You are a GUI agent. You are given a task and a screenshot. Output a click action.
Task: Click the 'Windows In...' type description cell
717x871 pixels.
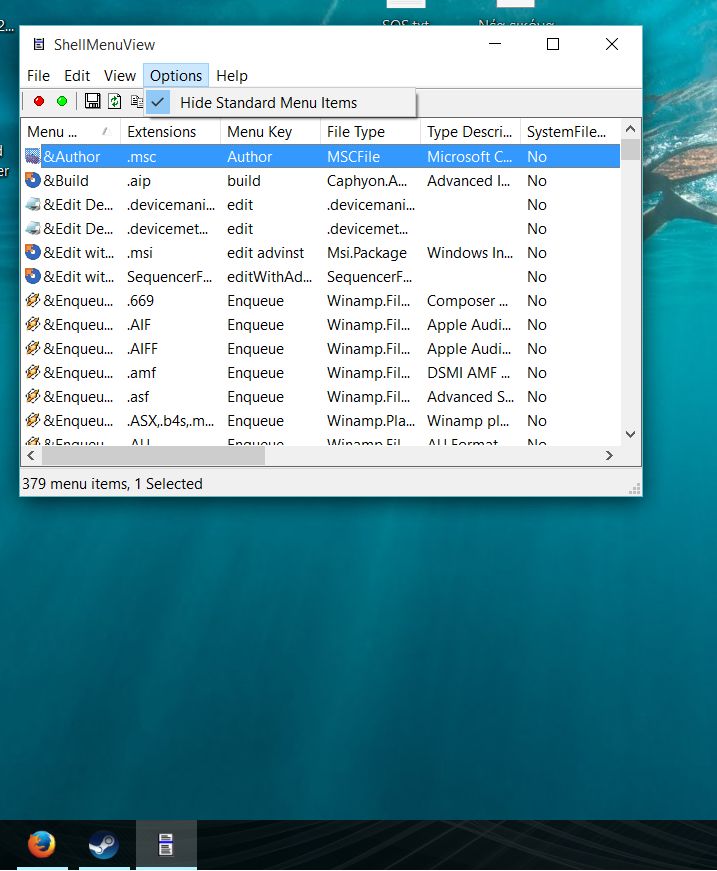point(470,253)
